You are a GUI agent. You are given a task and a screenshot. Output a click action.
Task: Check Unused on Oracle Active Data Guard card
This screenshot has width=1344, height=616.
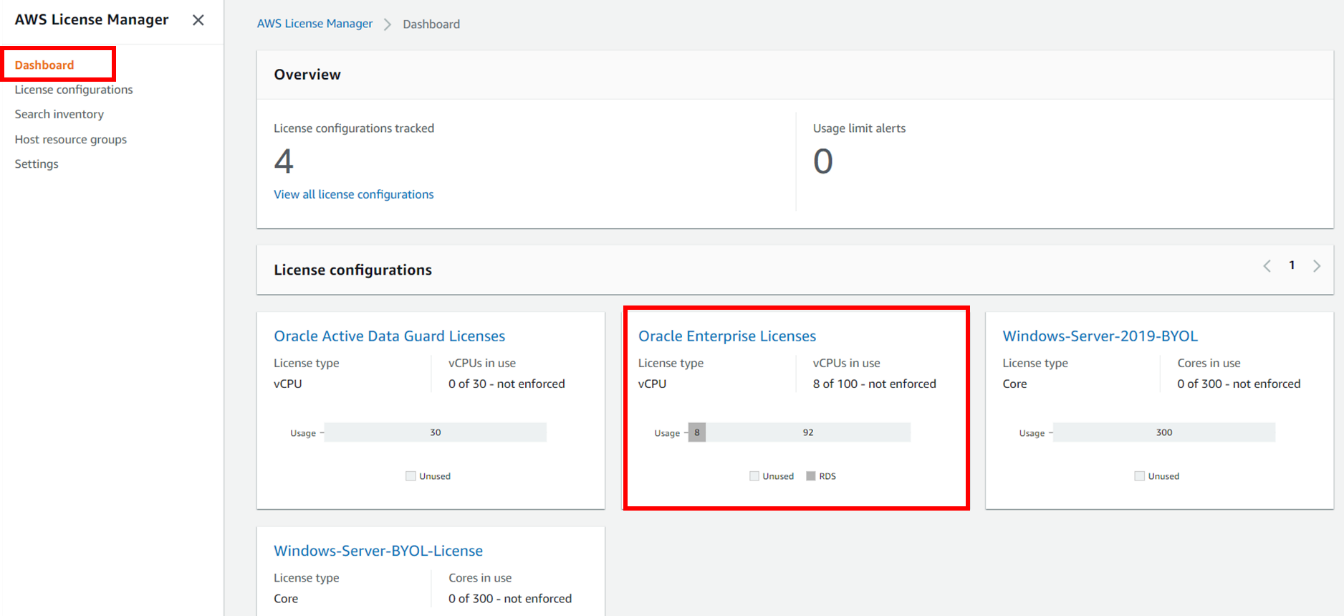click(411, 476)
